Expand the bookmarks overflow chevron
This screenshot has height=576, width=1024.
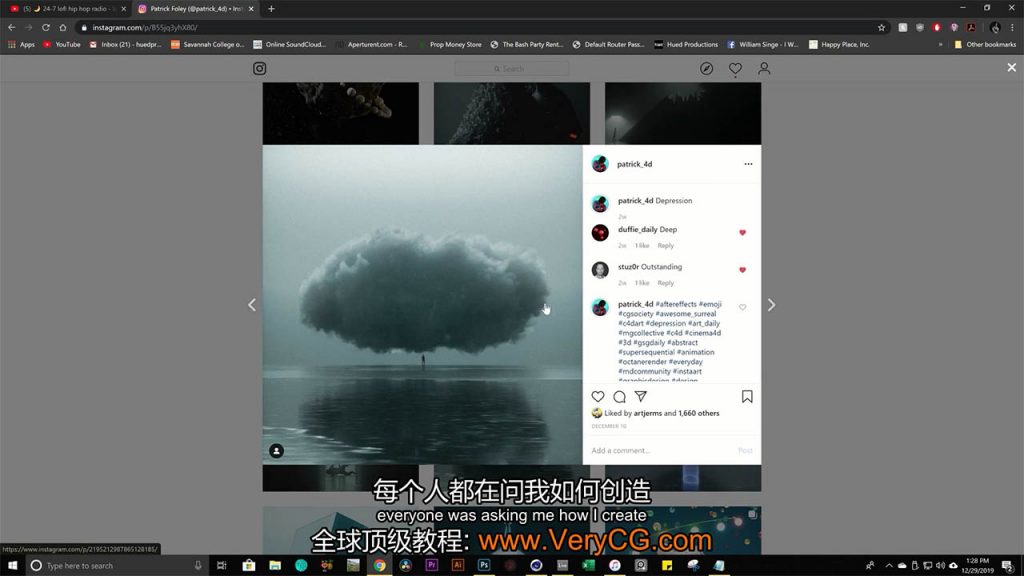[x=940, y=44]
